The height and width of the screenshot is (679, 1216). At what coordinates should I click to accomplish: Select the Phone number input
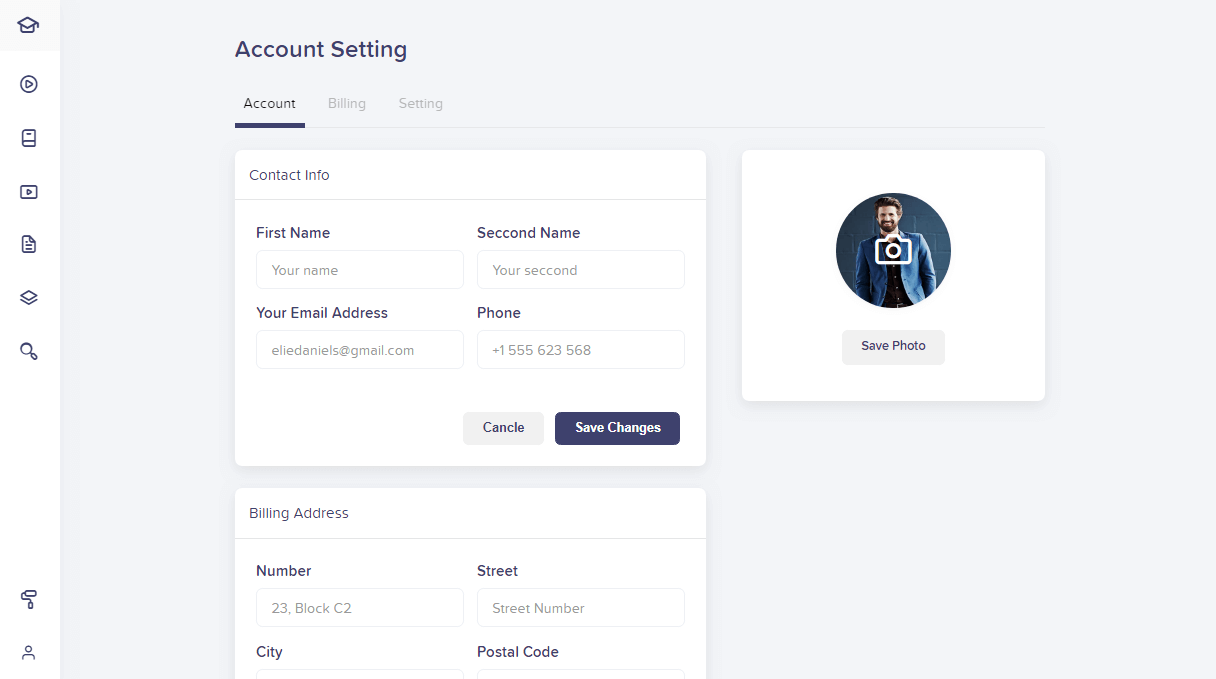click(x=581, y=350)
